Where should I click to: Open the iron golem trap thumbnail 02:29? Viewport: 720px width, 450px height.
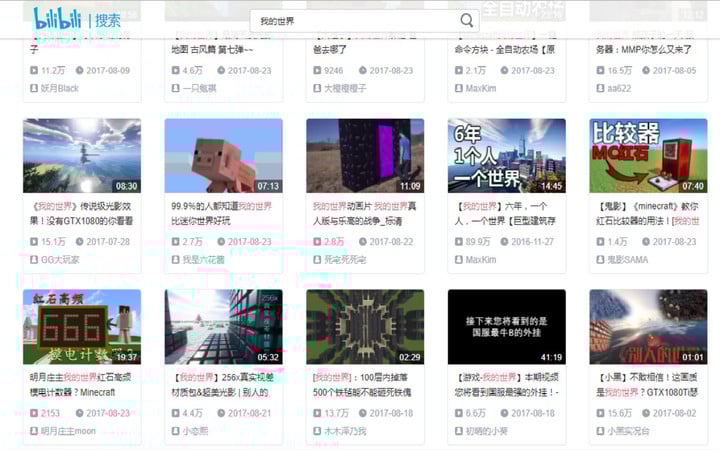click(365, 327)
